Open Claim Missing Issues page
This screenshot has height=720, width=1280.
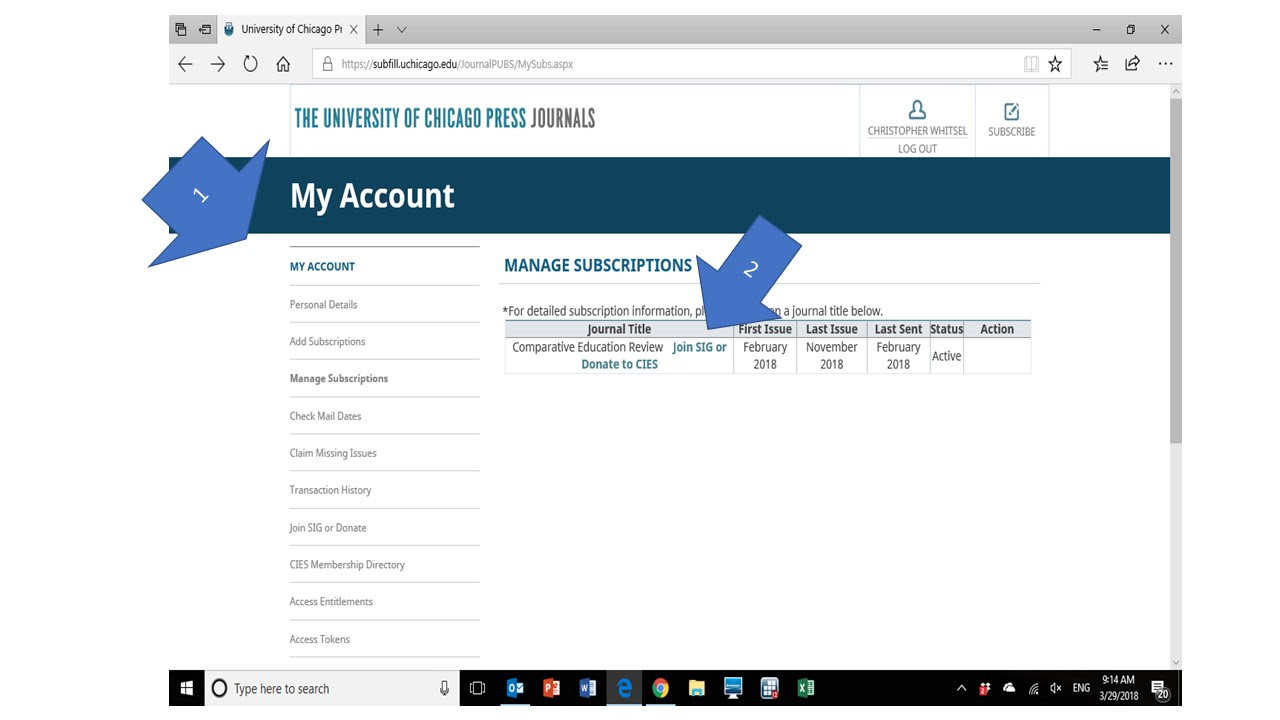pos(333,453)
